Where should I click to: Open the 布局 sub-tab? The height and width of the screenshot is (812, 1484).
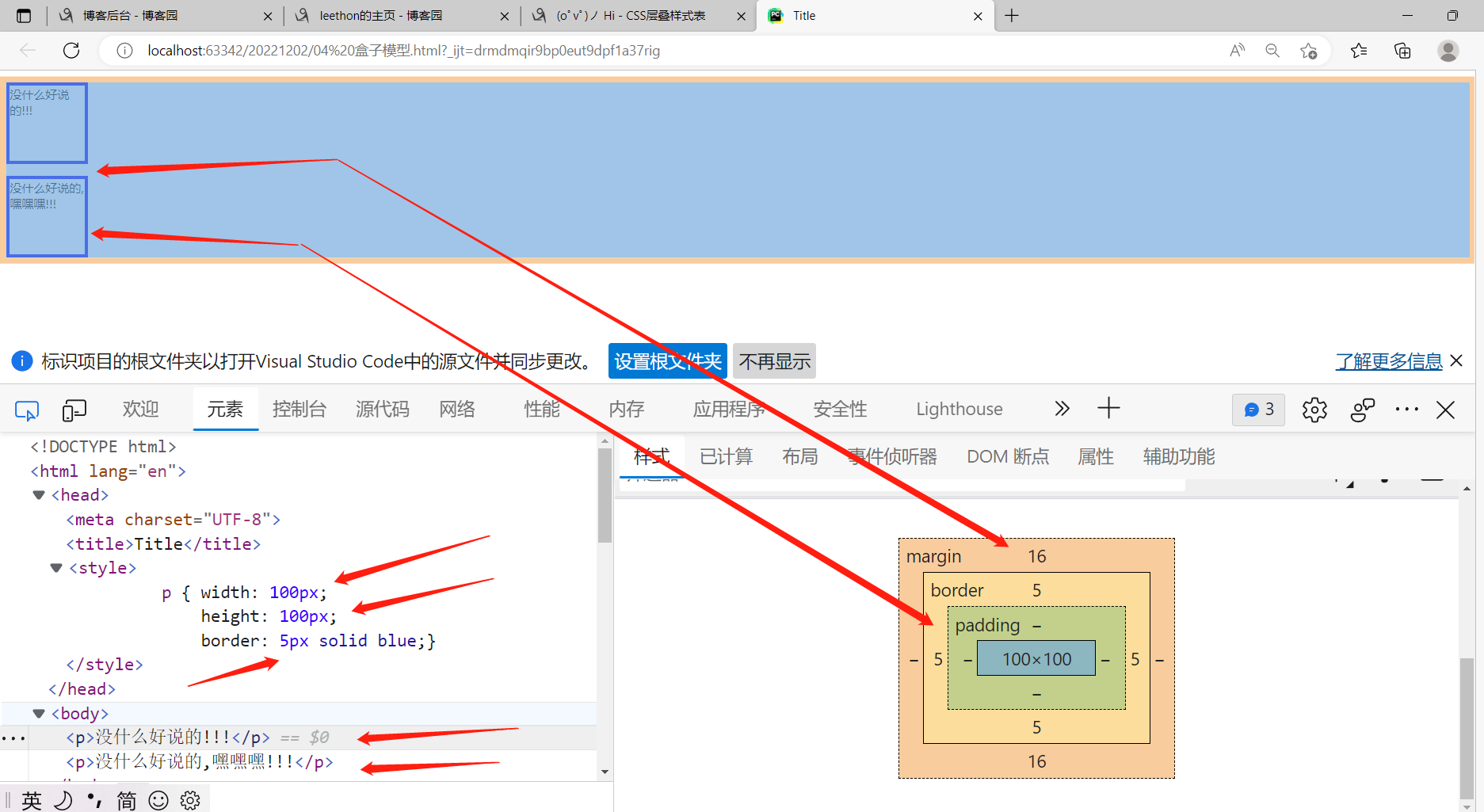(x=799, y=457)
